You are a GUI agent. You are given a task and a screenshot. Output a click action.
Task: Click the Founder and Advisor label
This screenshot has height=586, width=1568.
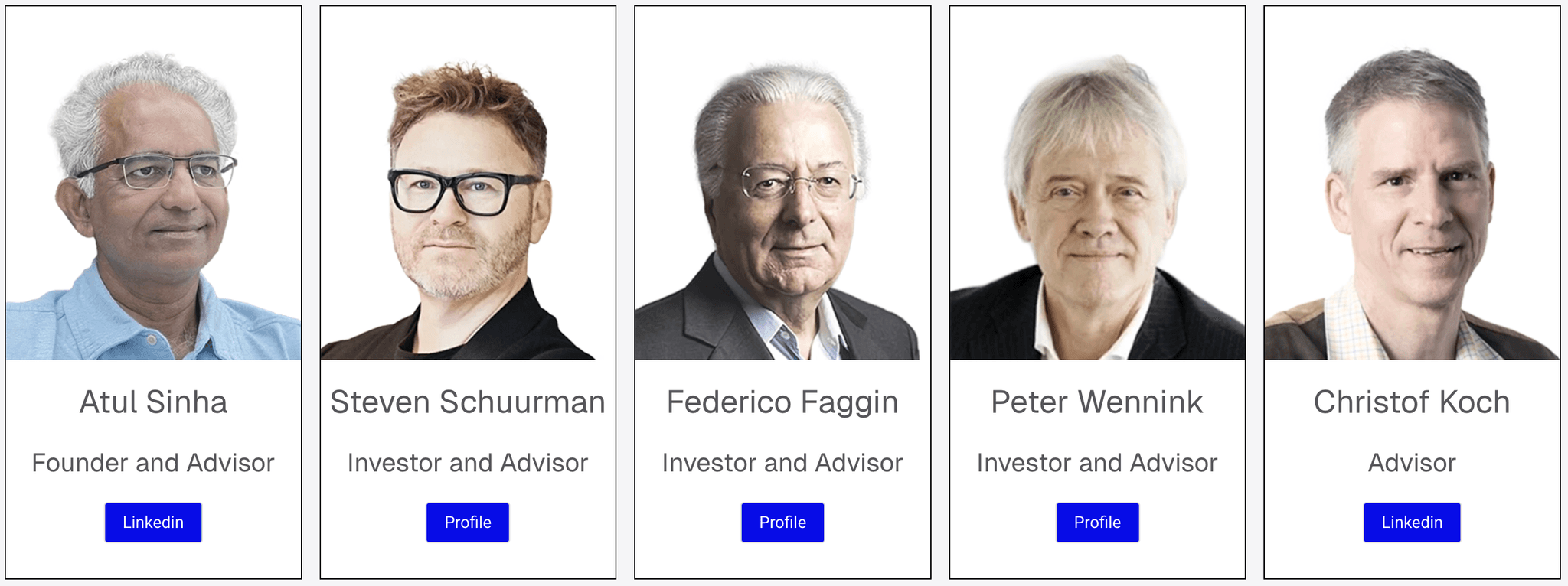pos(152,462)
